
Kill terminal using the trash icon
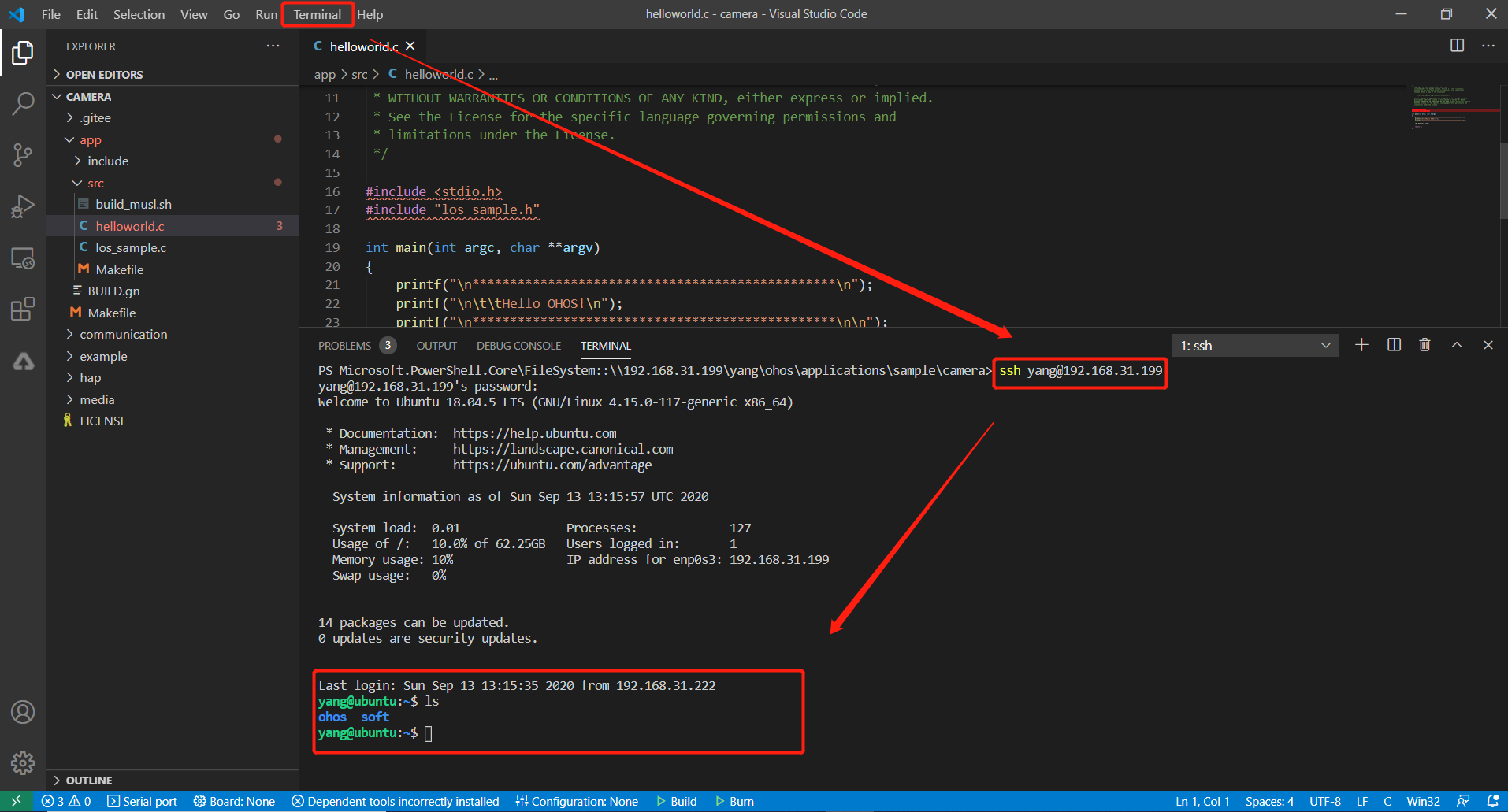[x=1424, y=345]
